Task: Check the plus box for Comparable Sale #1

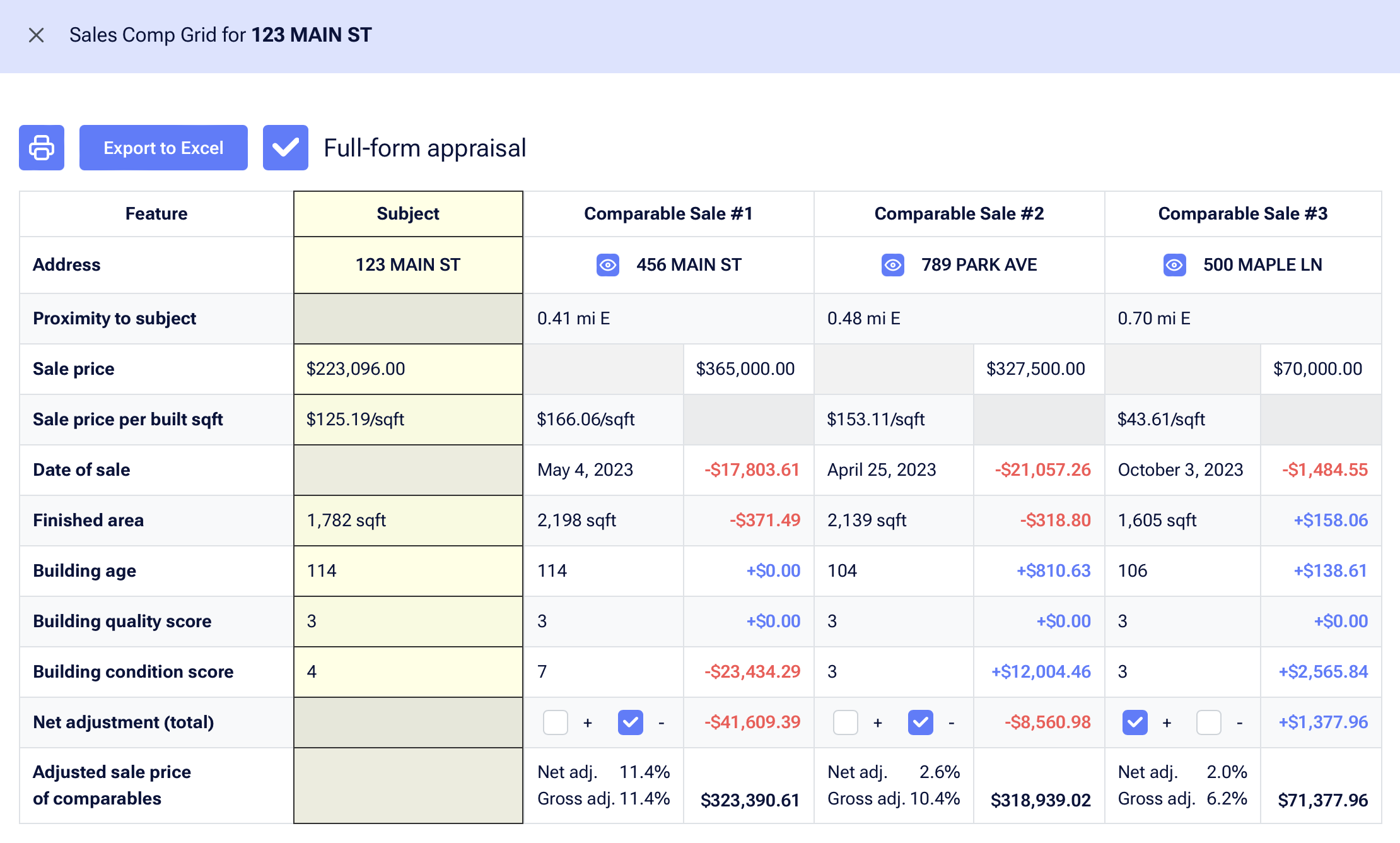Action: pyautogui.click(x=556, y=722)
